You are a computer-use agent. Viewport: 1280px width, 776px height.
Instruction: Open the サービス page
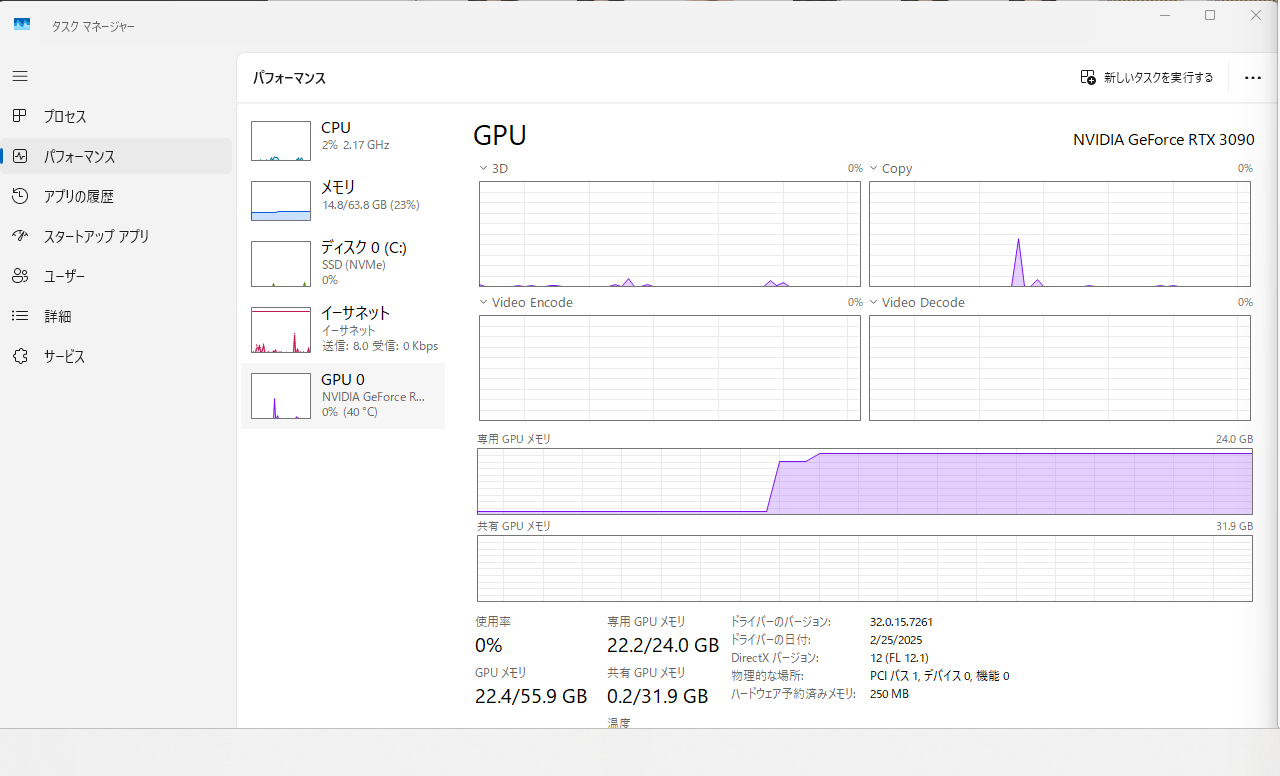pos(116,356)
